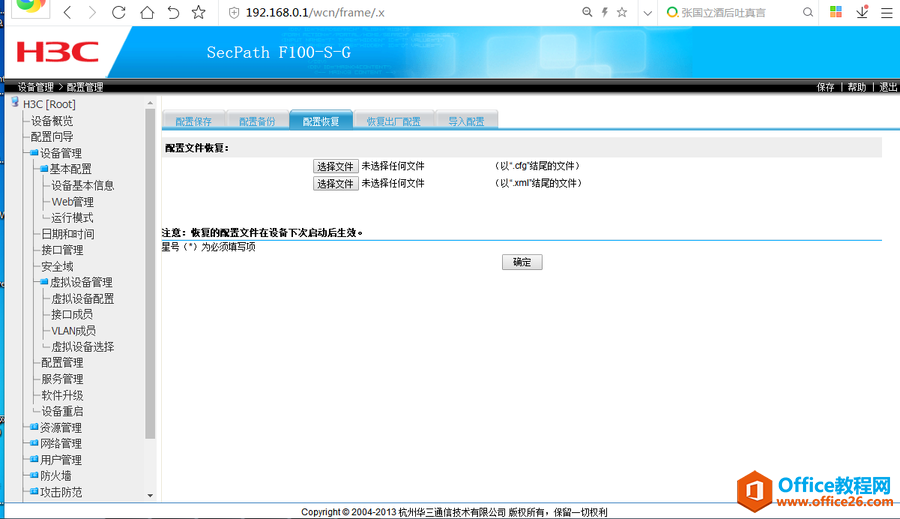Open 服务管理 tree item
This screenshot has width=900, height=519.
coord(62,379)
